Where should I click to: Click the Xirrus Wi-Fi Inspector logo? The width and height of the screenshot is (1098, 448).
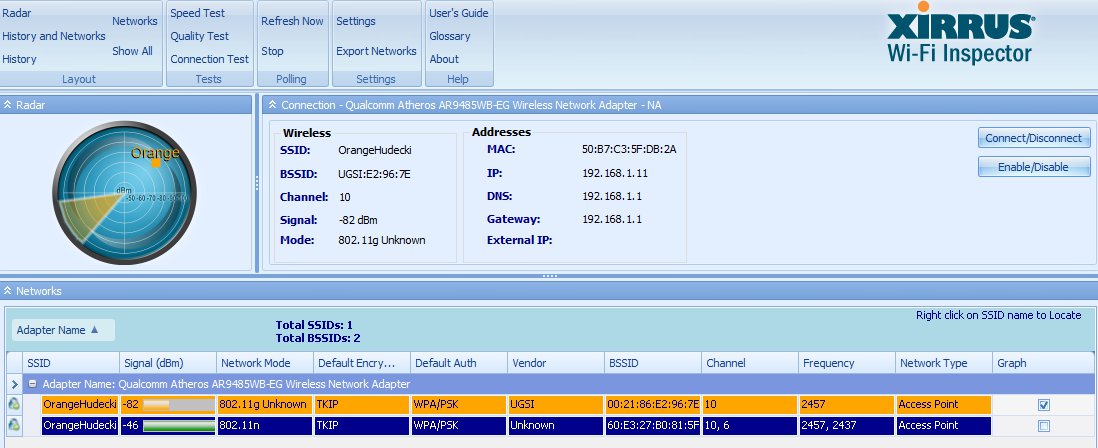tap(958, 38)
